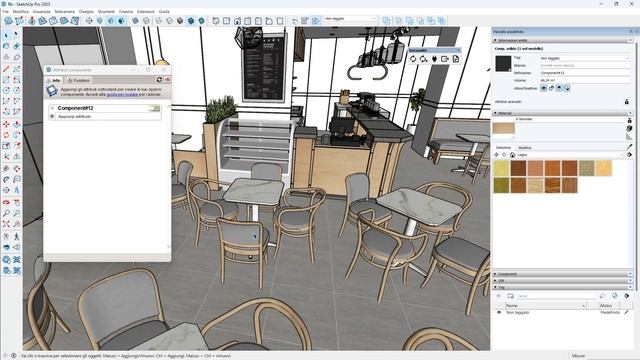Screen dimensions: 640x360
Task: Open the tag dropdown in top toolbar
Action: pos(350,19)
